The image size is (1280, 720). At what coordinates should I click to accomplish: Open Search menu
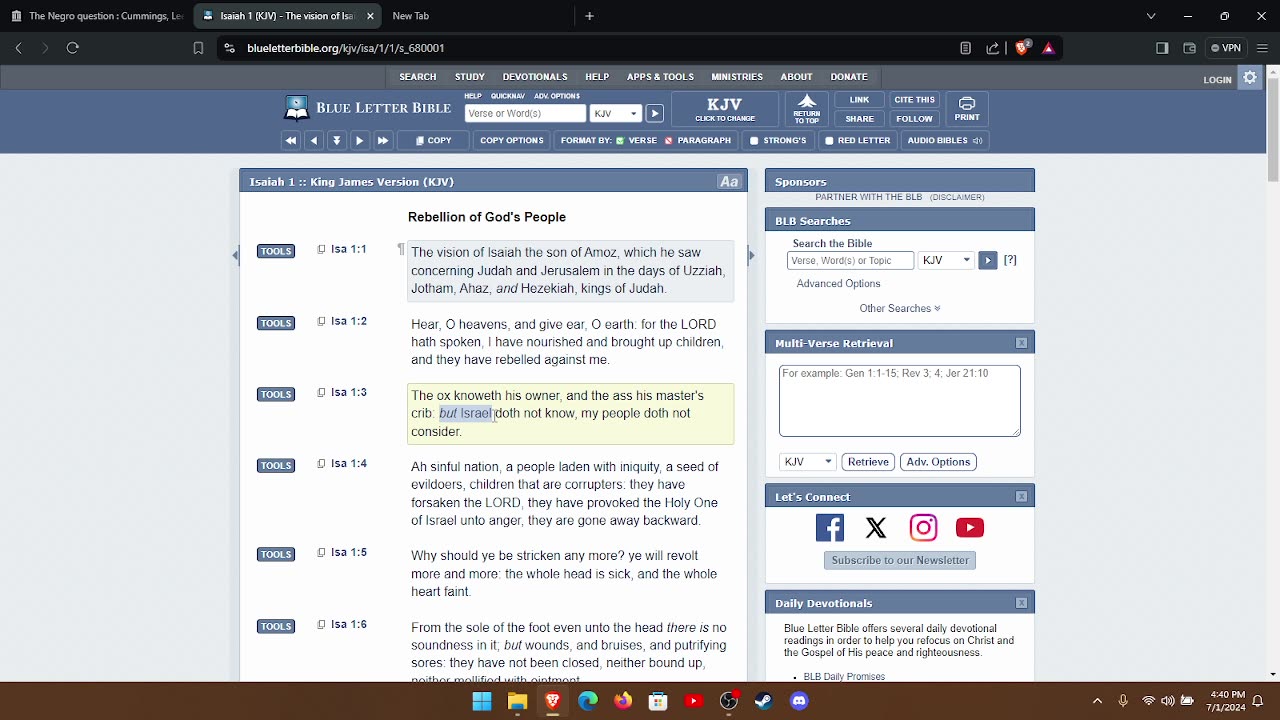(418, 77)
